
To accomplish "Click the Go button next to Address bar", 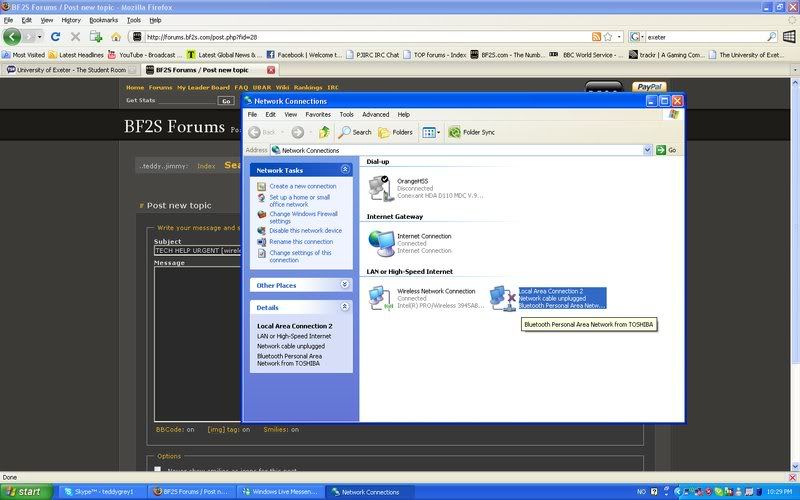I will coord(667,150).
